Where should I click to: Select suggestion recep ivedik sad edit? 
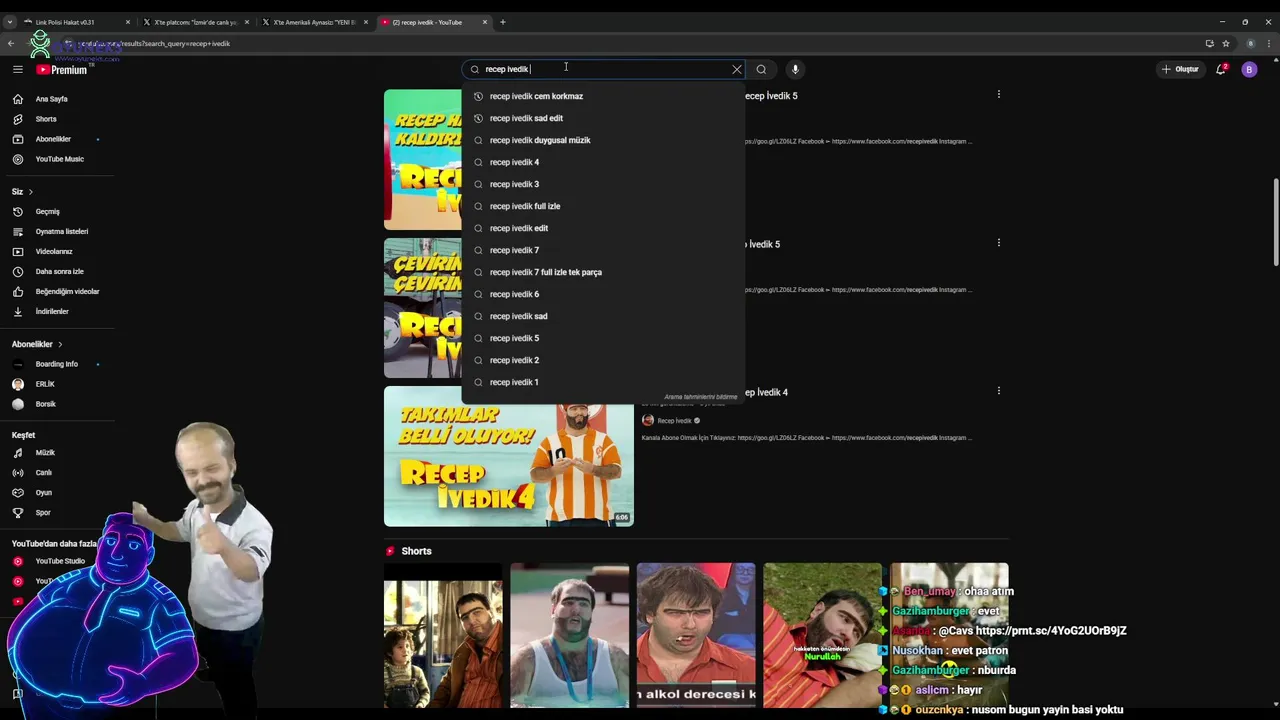[603, 118]
